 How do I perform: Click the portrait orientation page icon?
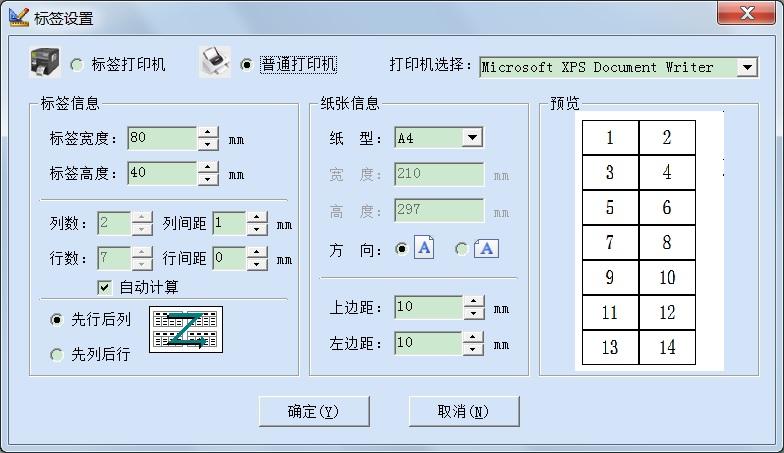424,249
